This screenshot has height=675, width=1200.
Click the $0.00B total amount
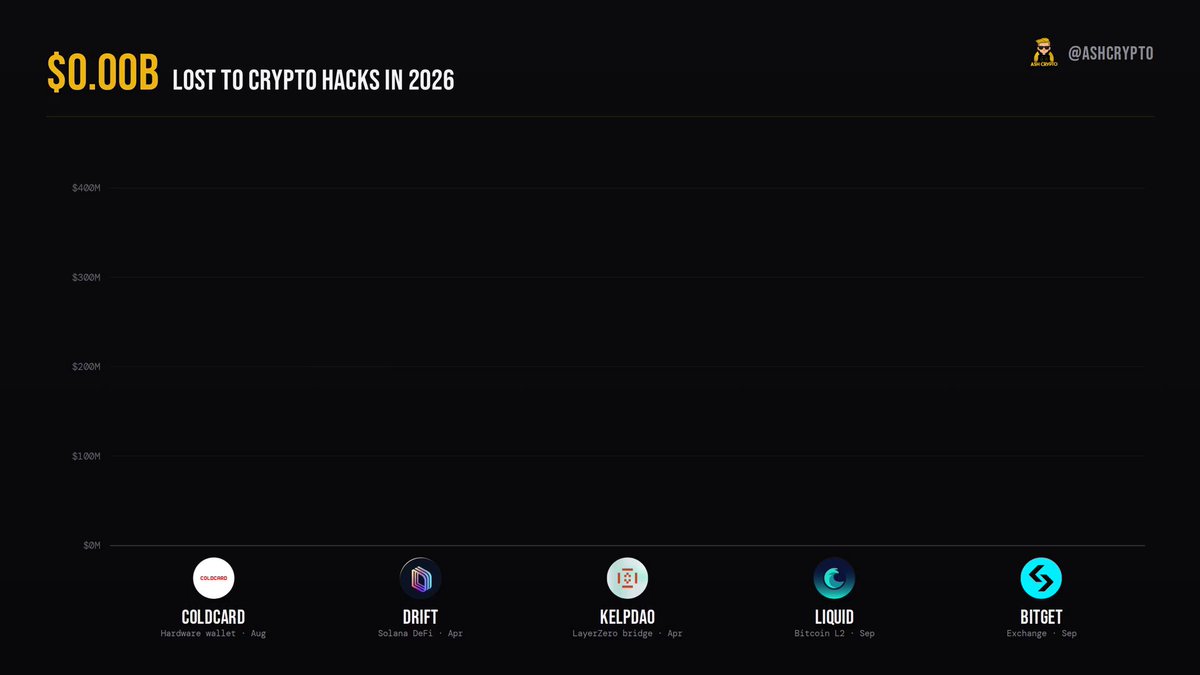coord(102,74)
